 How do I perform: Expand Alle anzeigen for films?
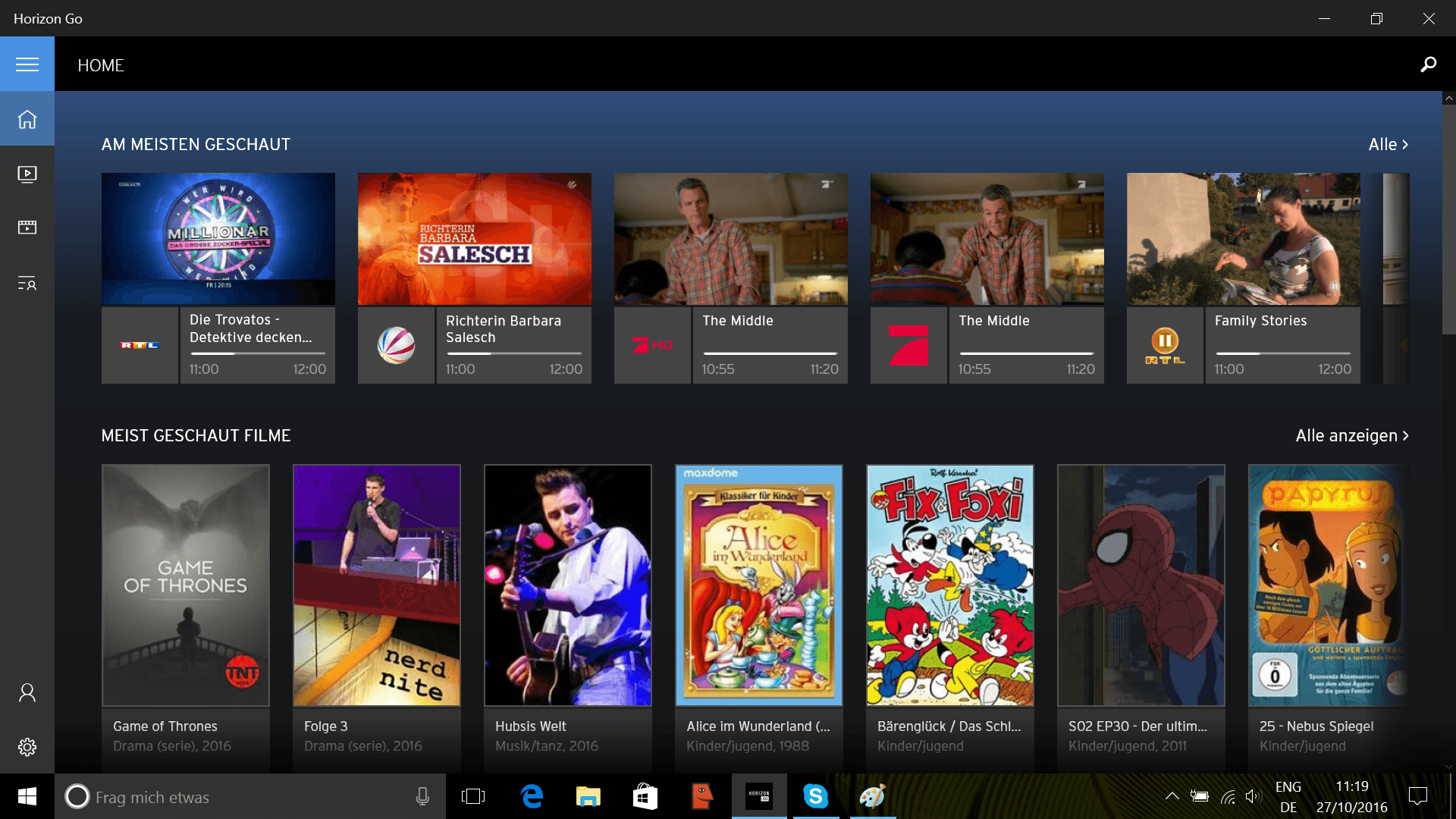pyautogui.click(x=1351, y=435)
